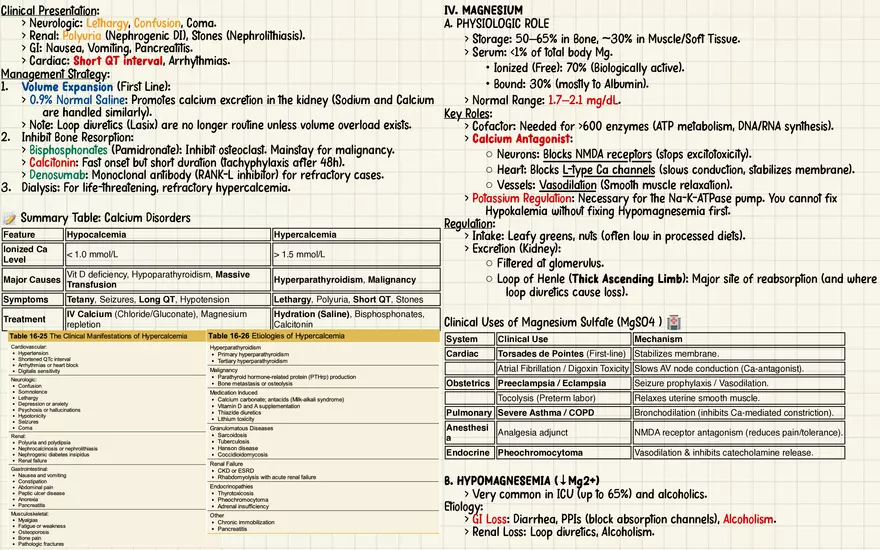
Task: Click 'Severe Asthma / COPD' cell
Action: pos(563,412)
